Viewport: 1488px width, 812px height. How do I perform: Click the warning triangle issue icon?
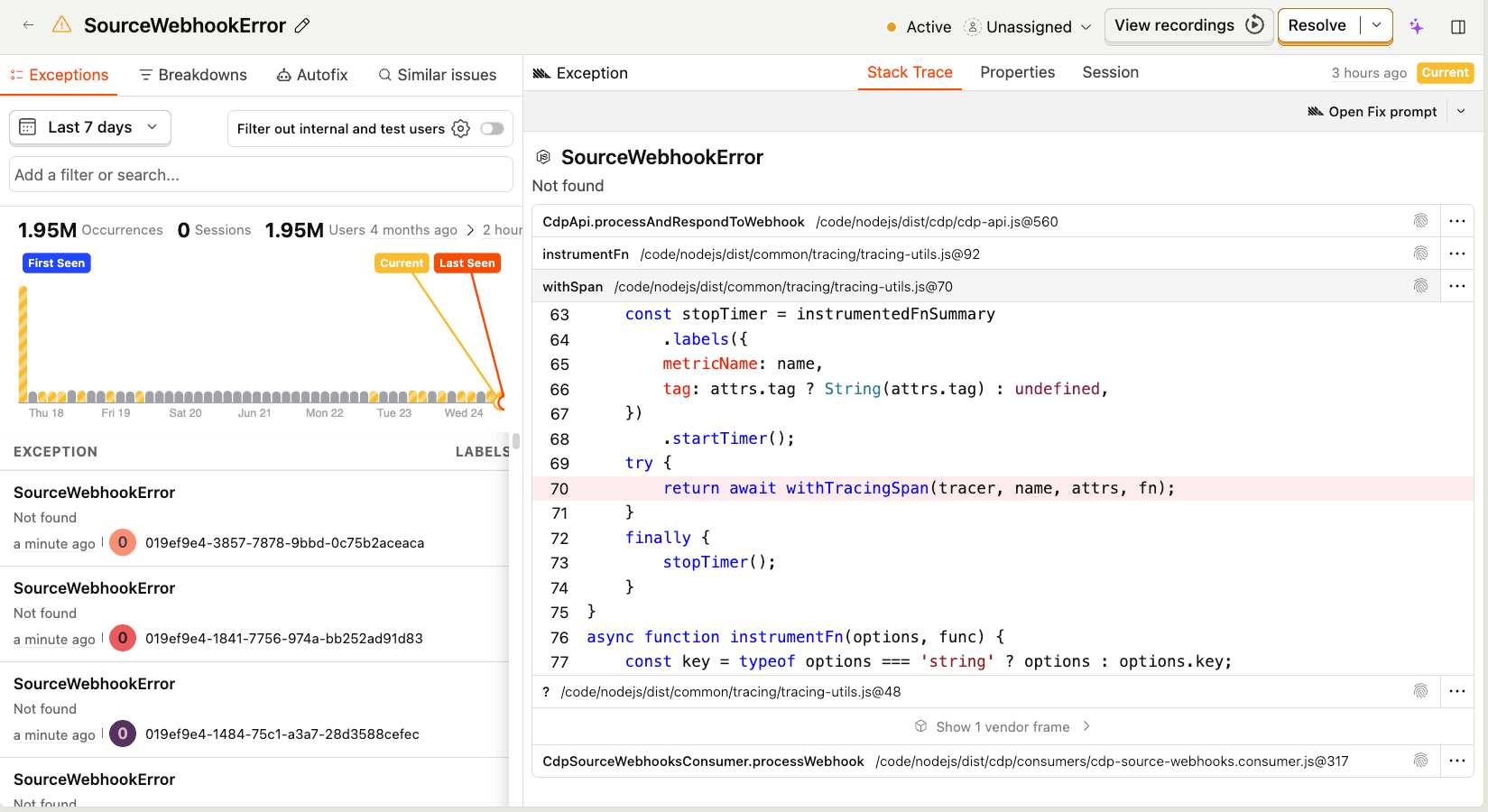(x=61, y=25)
